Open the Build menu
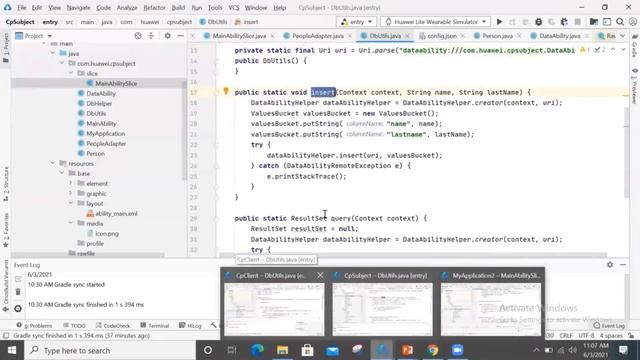Image resolution: width=640 pixels, height=360 pixels. [x=178, y=7]
